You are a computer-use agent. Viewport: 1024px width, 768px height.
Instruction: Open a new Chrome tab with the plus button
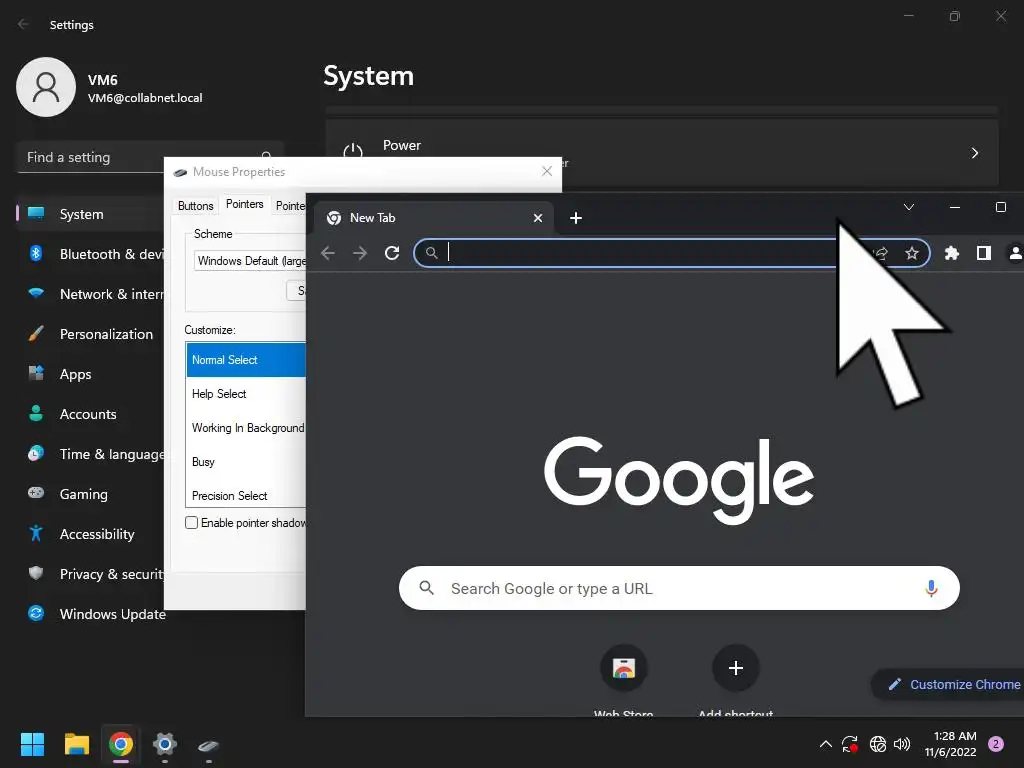click(575, 218)
